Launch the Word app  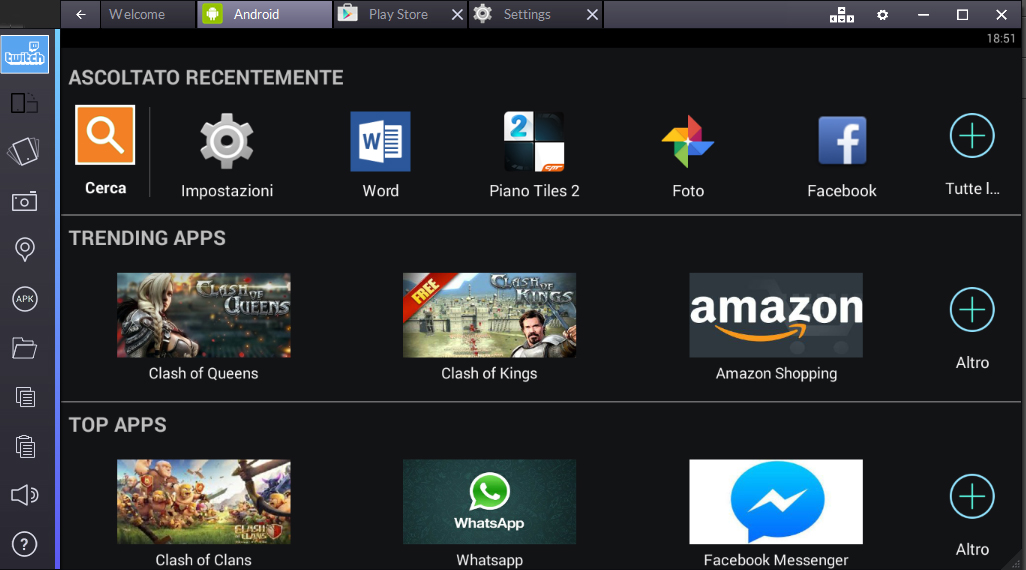[380, 142]
